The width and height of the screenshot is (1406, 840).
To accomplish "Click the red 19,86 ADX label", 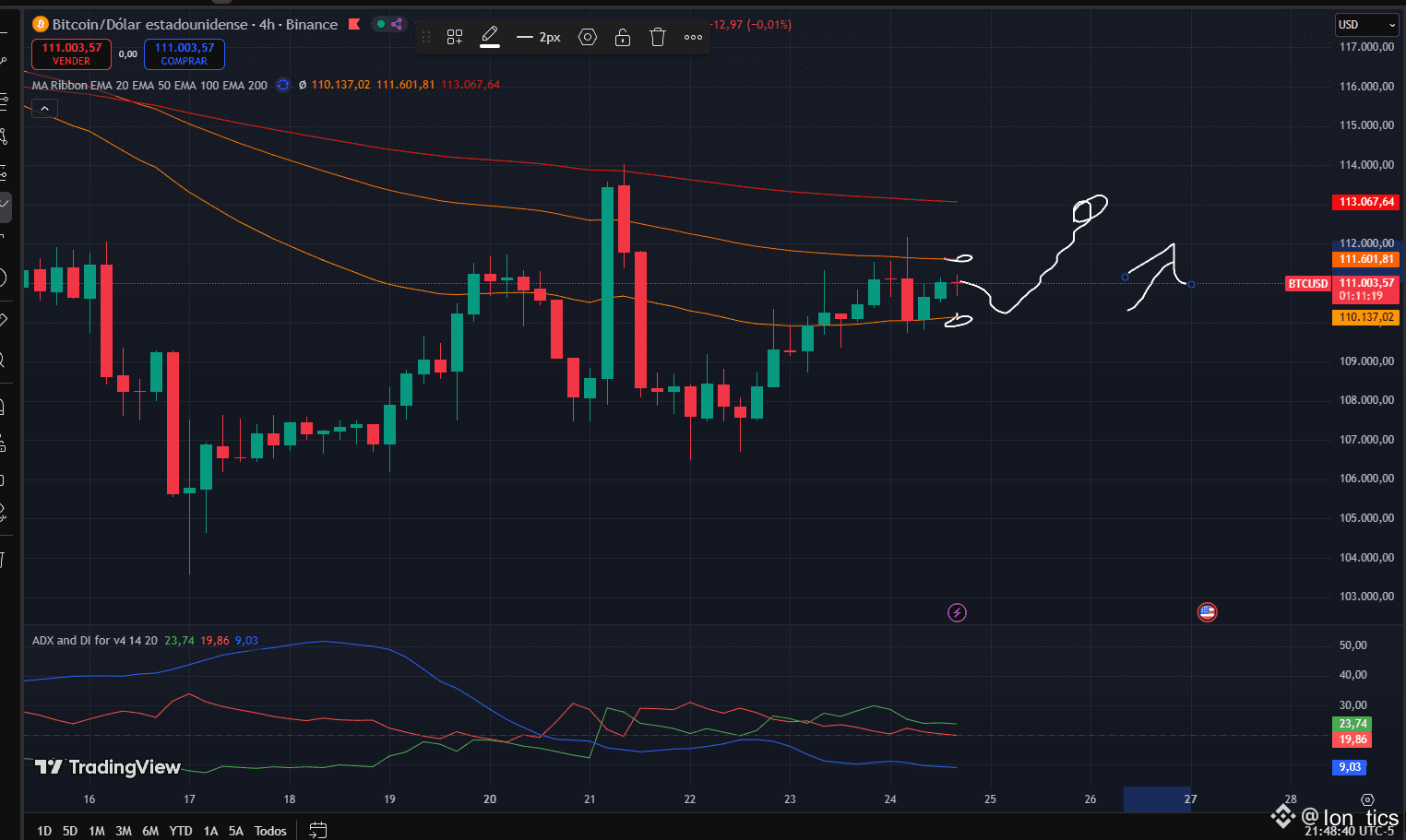I will pos(1352,739).
